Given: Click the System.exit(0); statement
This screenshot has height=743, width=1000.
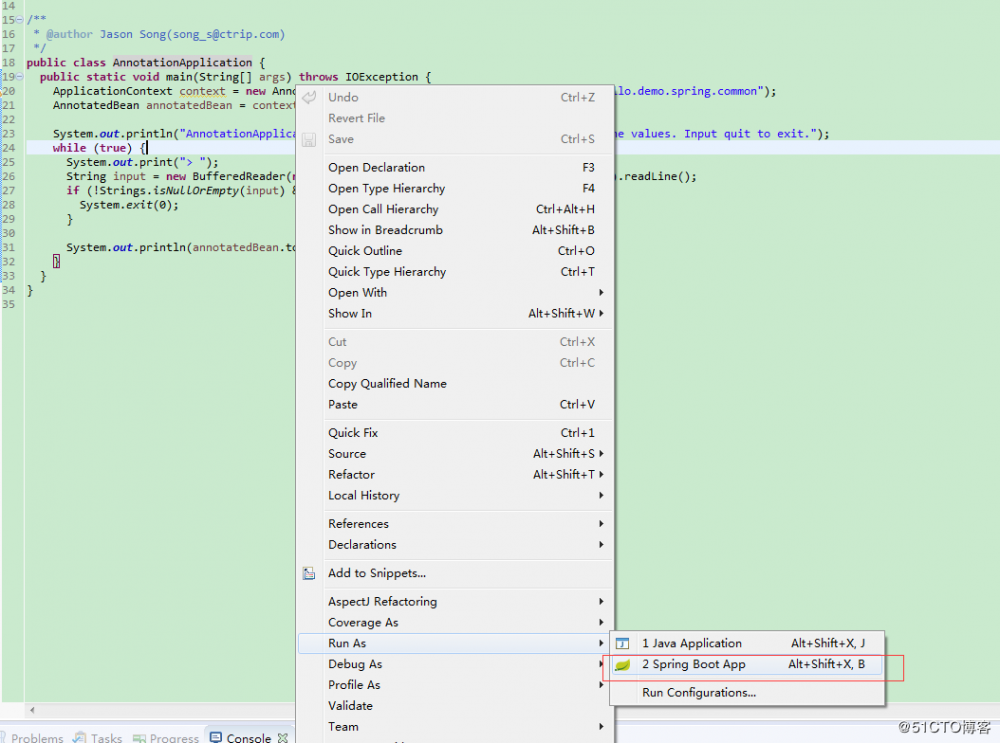Looking at the screenshot, I should click(x=129, y=205).
